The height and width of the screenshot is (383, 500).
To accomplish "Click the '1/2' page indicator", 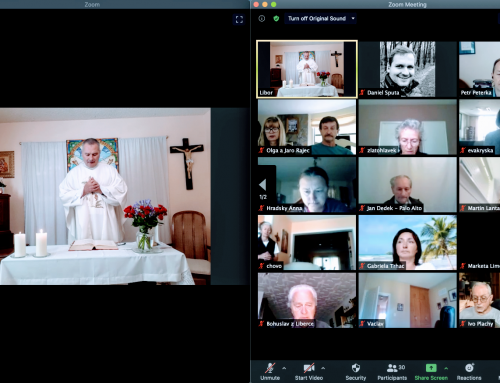I will pos(263,197).
